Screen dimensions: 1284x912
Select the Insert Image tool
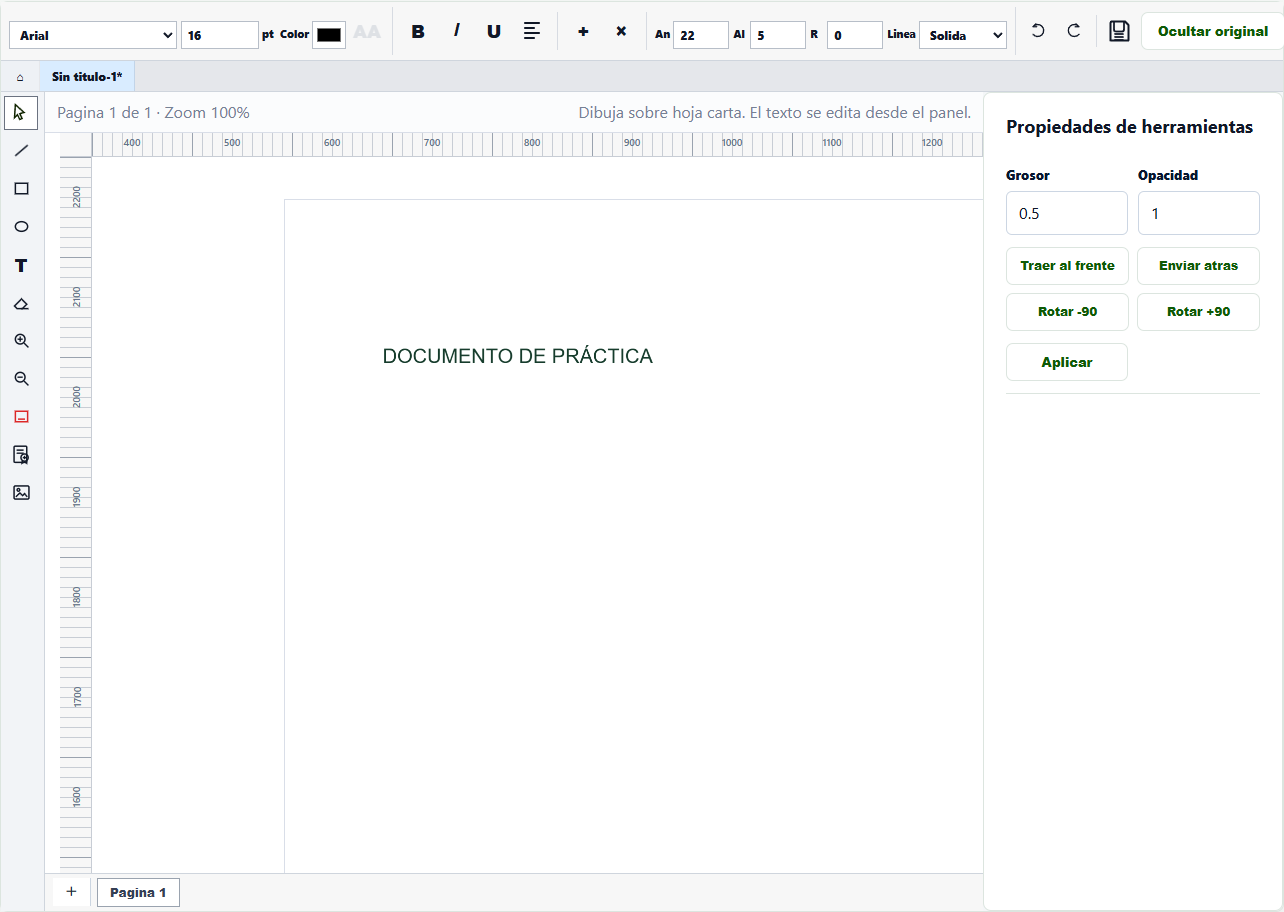pyautogui.click(x=21, y=493)
